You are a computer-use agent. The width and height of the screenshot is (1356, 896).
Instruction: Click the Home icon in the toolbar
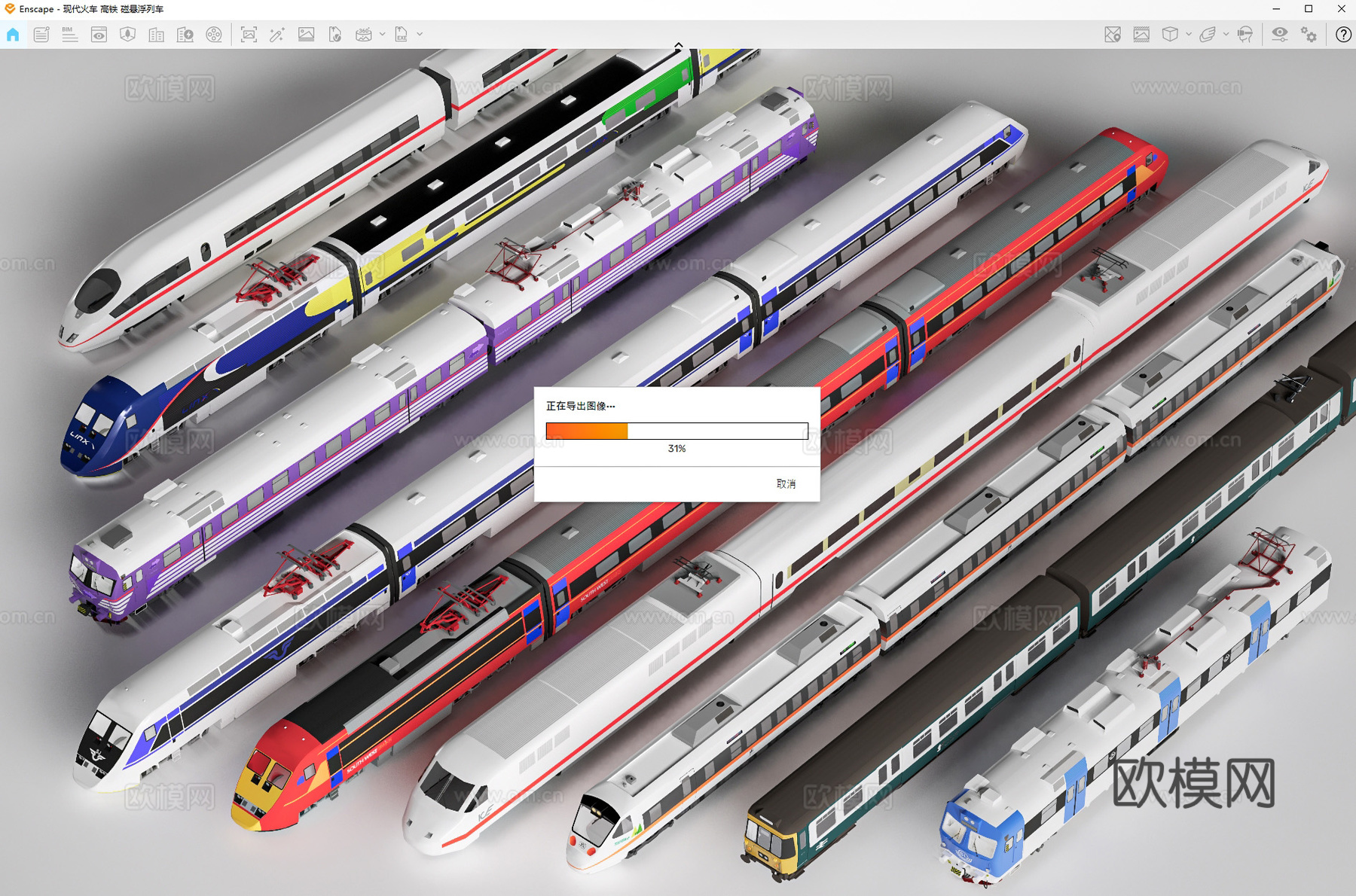(13, 35)
